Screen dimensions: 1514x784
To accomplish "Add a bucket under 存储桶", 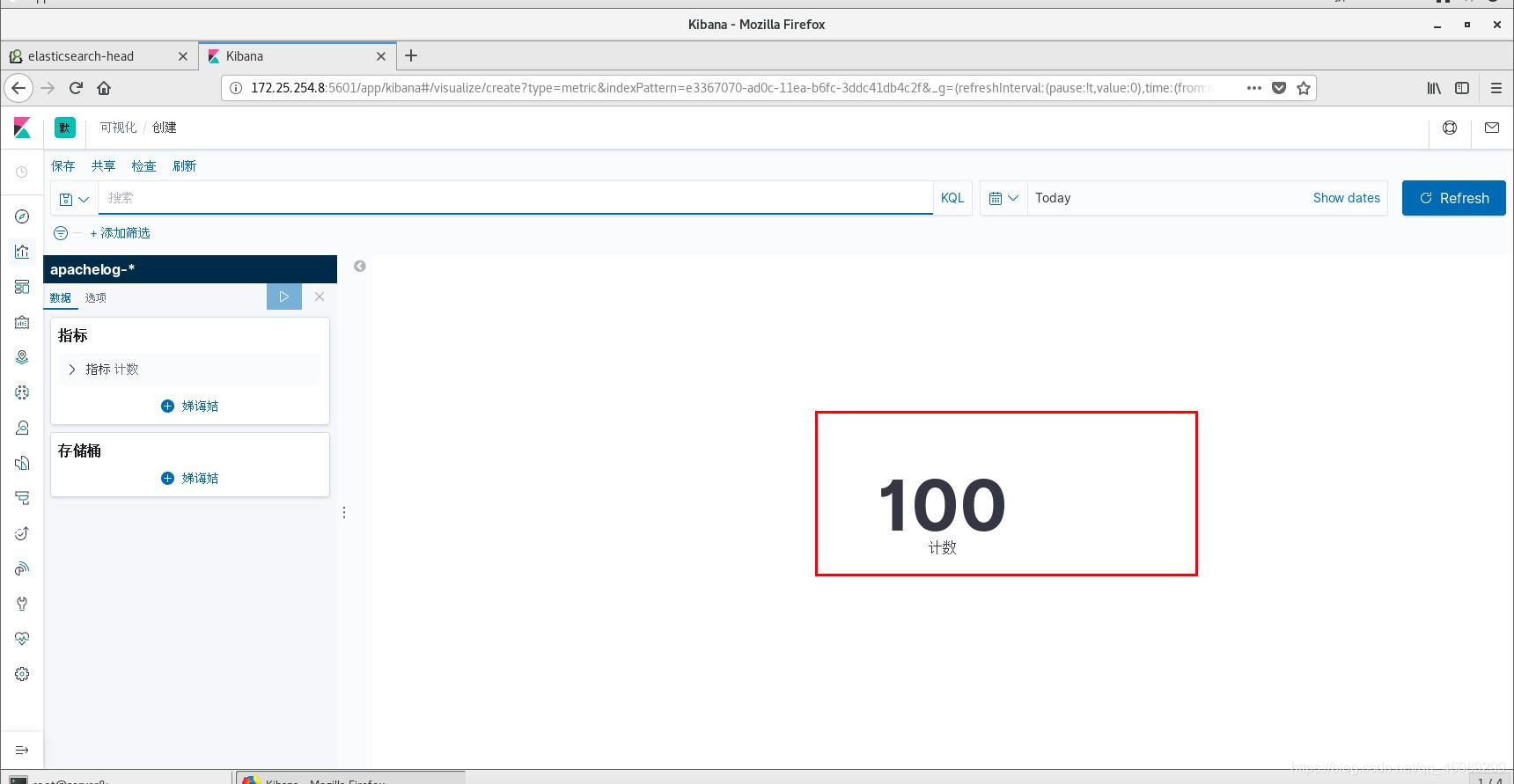I will 190,478.
